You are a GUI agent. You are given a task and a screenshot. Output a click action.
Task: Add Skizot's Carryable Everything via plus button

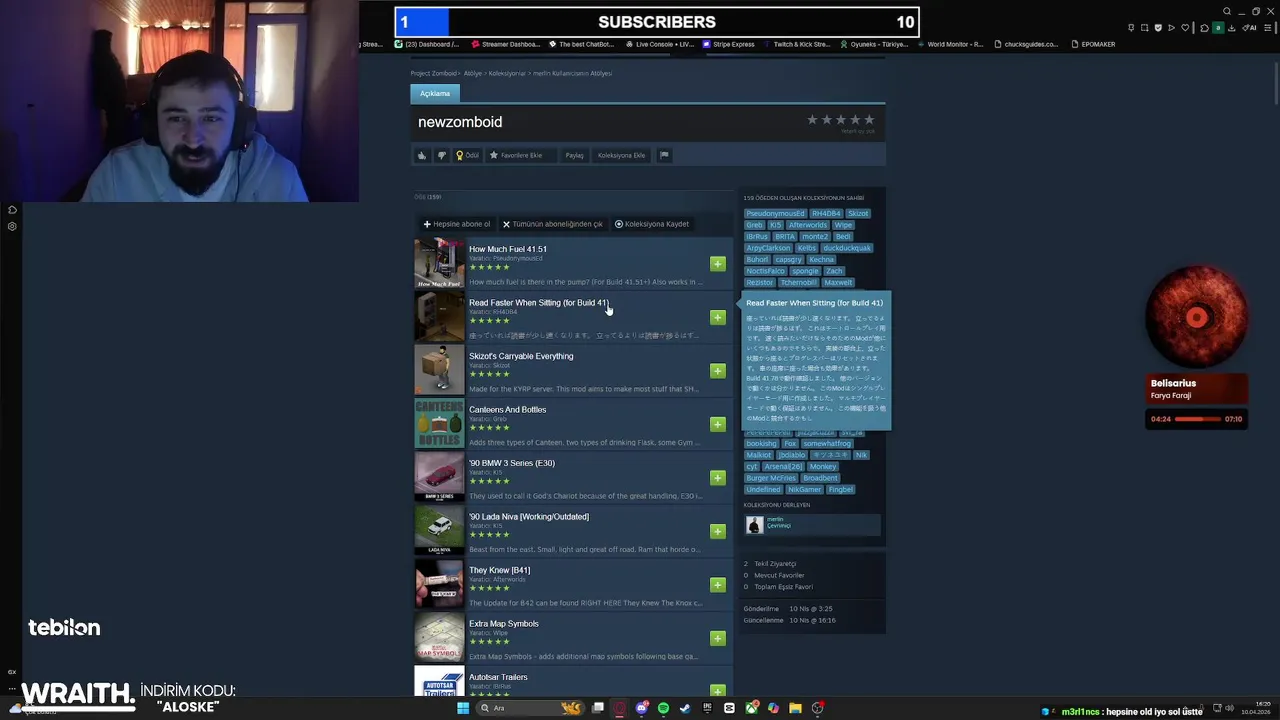(717, 371)
